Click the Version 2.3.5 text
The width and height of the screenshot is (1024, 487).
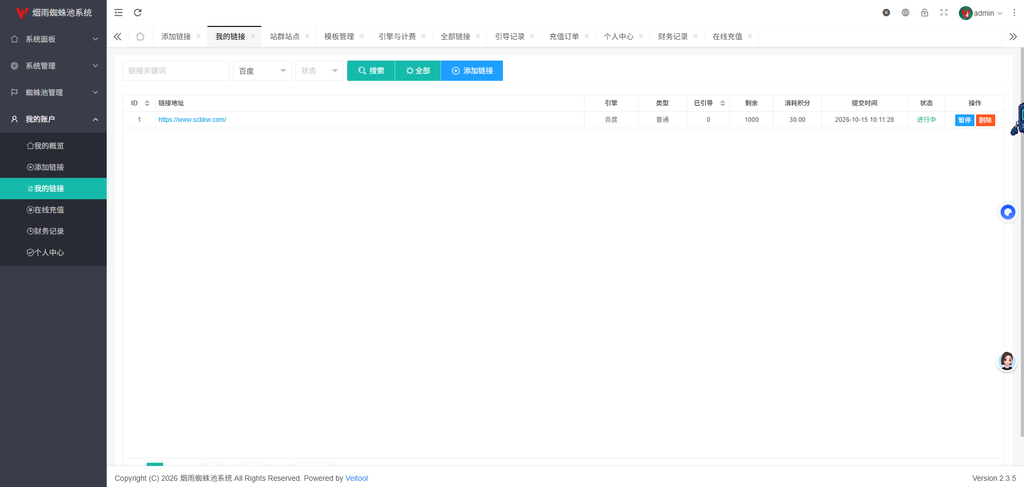(994, 479)
